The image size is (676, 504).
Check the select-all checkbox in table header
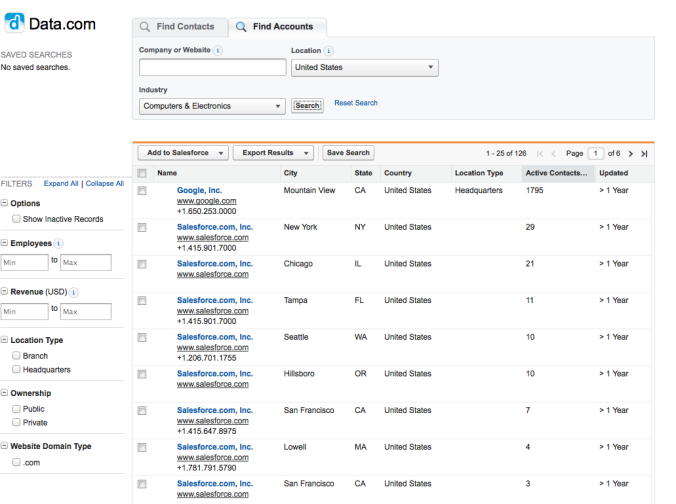pyautogui.click(x=142, y=173)
